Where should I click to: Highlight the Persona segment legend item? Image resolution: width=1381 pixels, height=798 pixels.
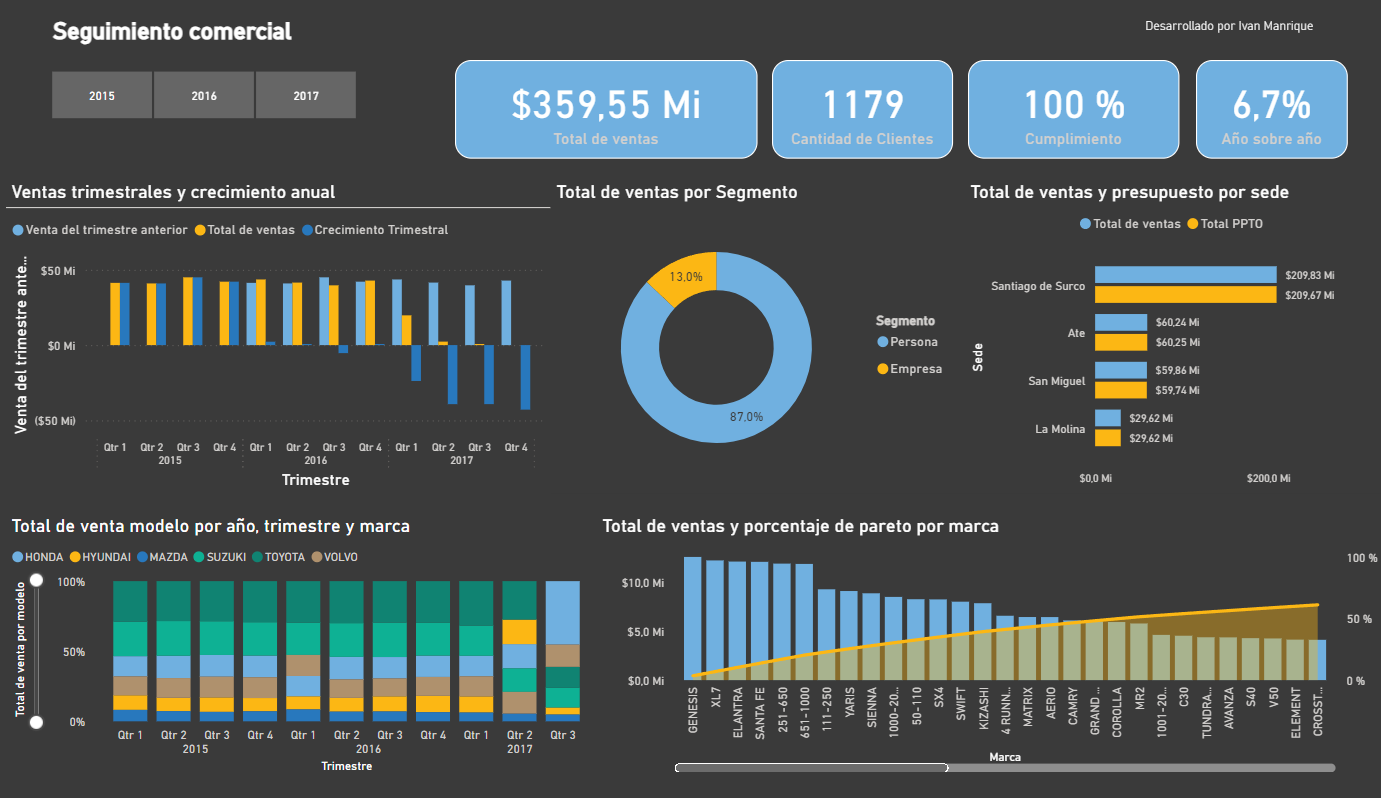coord(908,342)
